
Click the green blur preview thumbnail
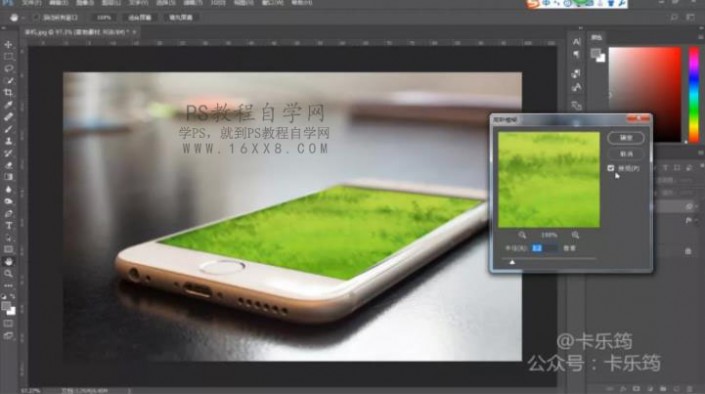(549, 179)
